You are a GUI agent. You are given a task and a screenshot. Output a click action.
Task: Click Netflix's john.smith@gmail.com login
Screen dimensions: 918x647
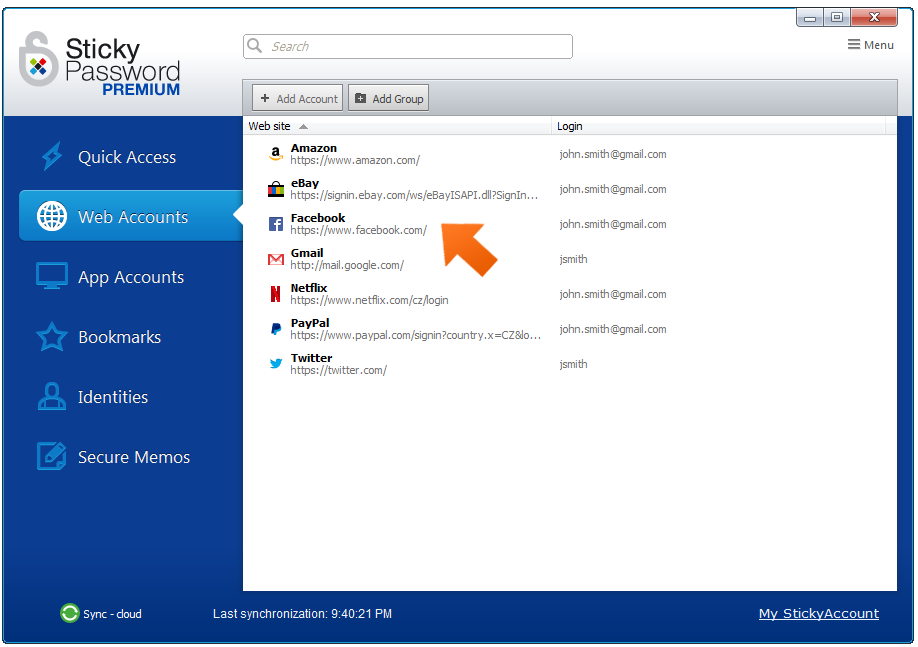[612, 294]
